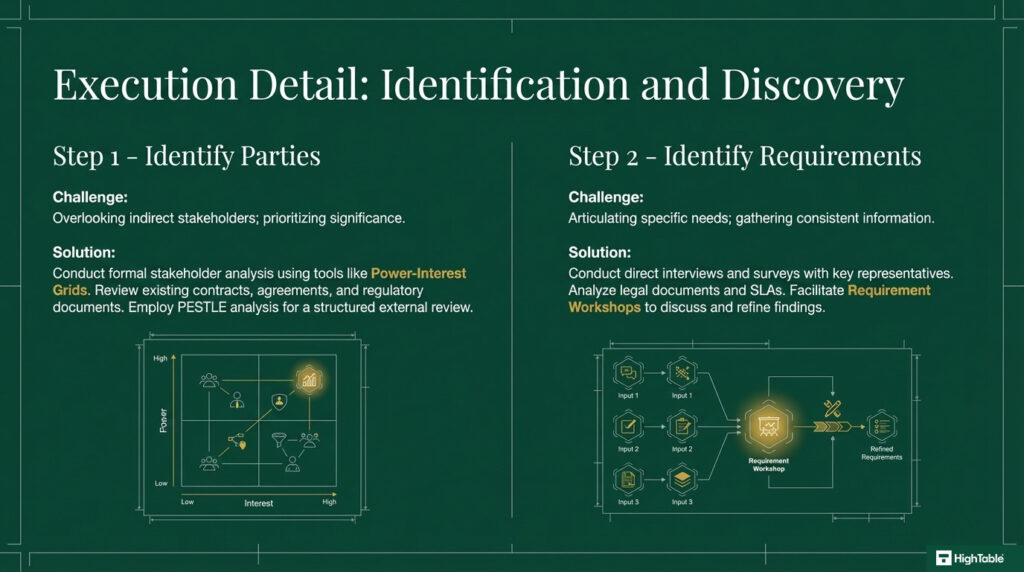1024x572 pixels.
Task: Select the stacked layers Input 3 hexagon
Action: pyautogui.click(x=682, y=480)
